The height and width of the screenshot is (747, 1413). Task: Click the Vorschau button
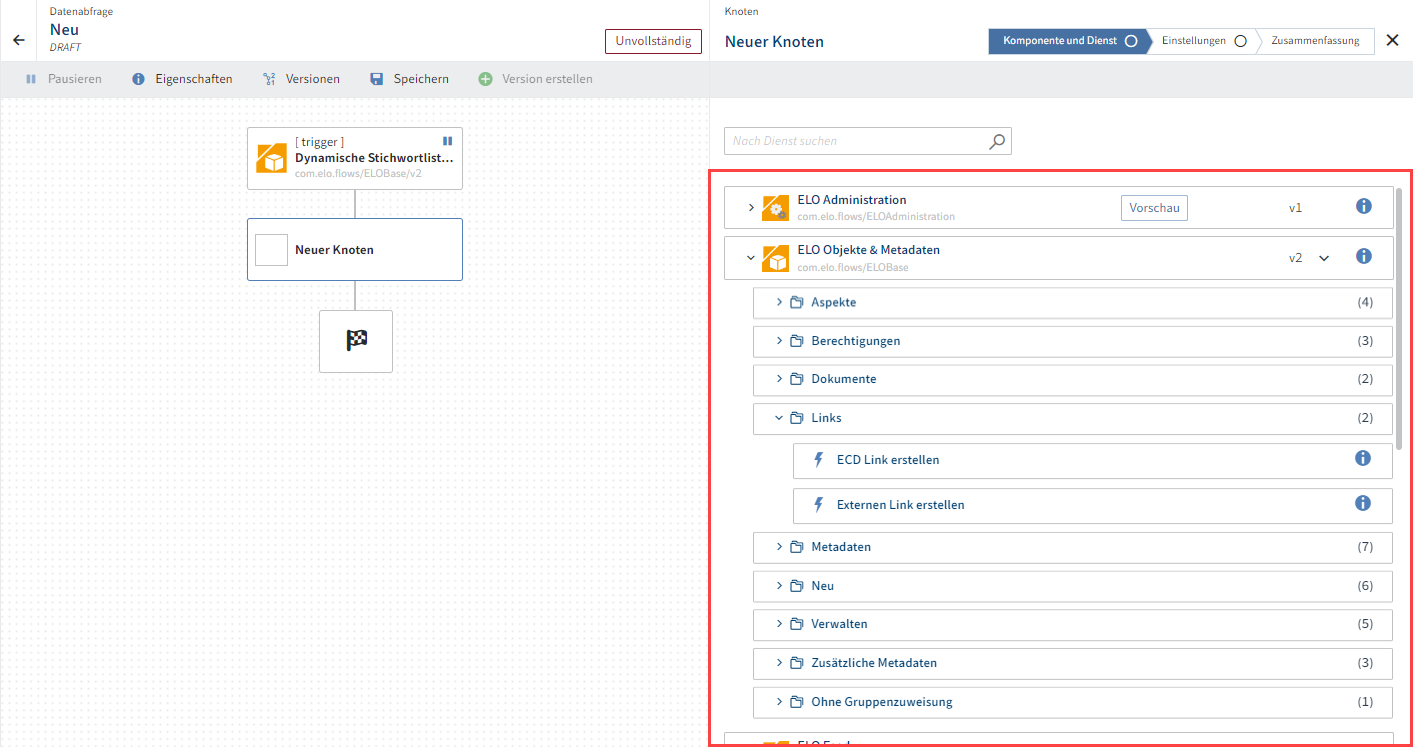coord(1154,208)
